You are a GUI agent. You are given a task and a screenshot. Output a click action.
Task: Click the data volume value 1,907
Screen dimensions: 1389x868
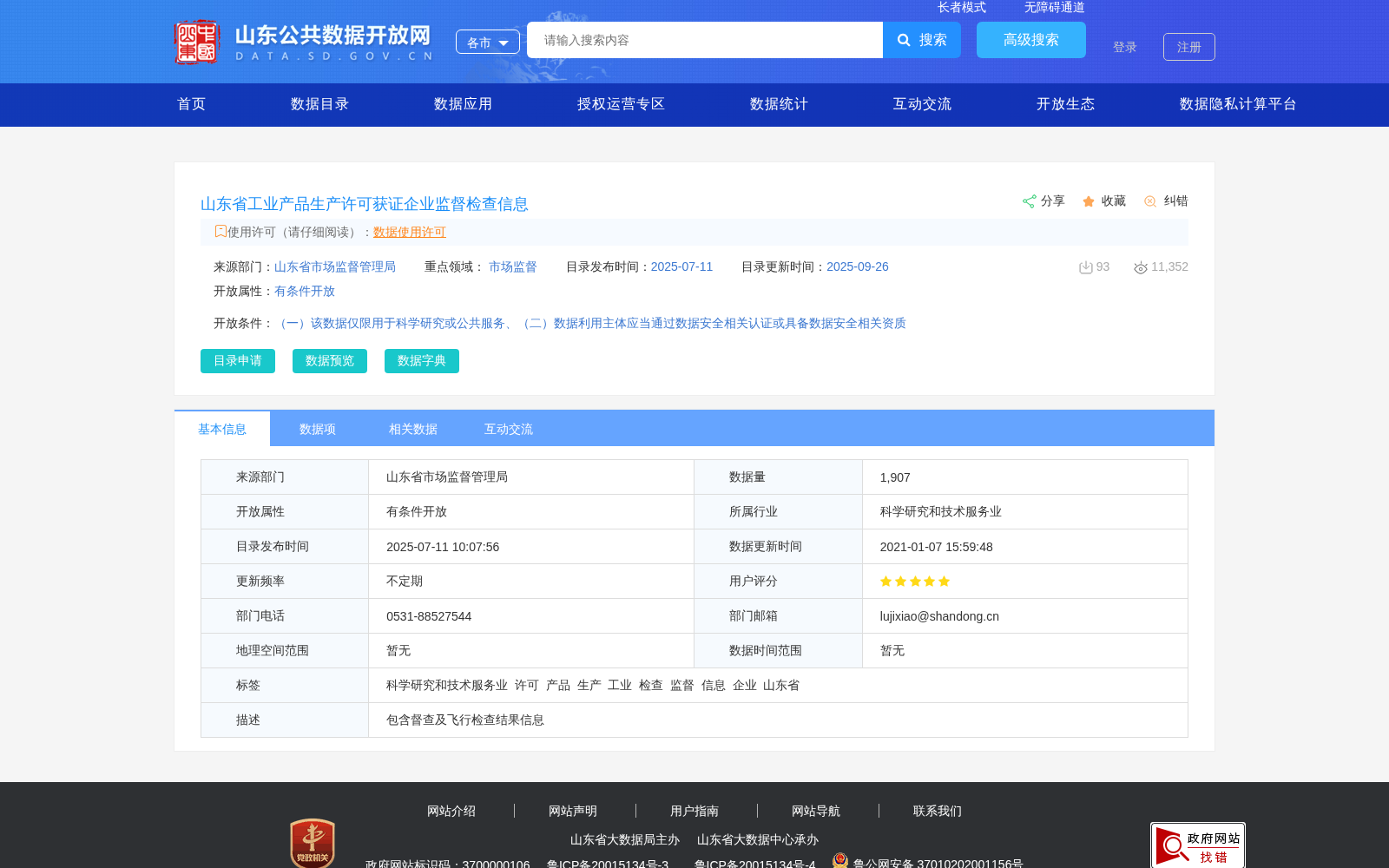pos(895,477)
